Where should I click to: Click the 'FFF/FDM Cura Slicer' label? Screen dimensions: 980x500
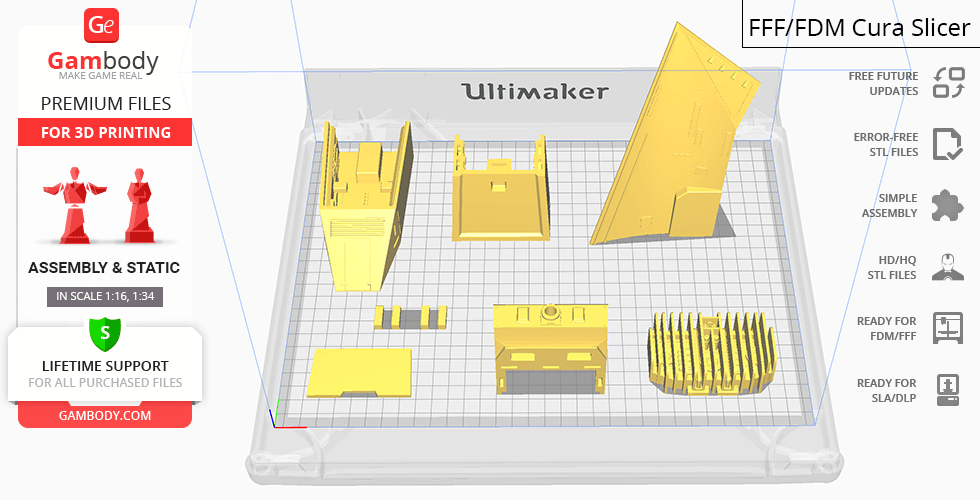860,27
